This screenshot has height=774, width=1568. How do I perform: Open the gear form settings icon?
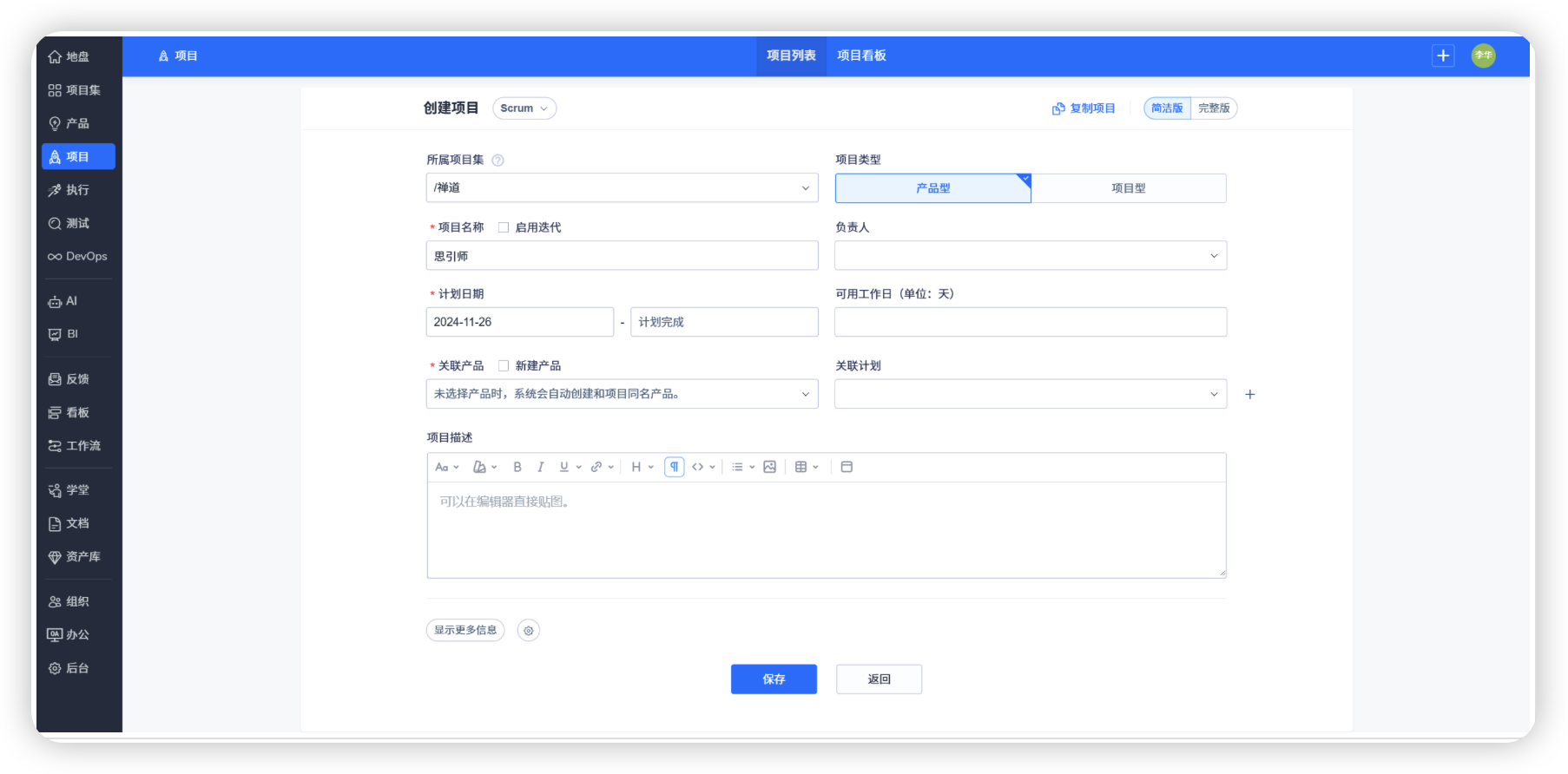(529, 630)
